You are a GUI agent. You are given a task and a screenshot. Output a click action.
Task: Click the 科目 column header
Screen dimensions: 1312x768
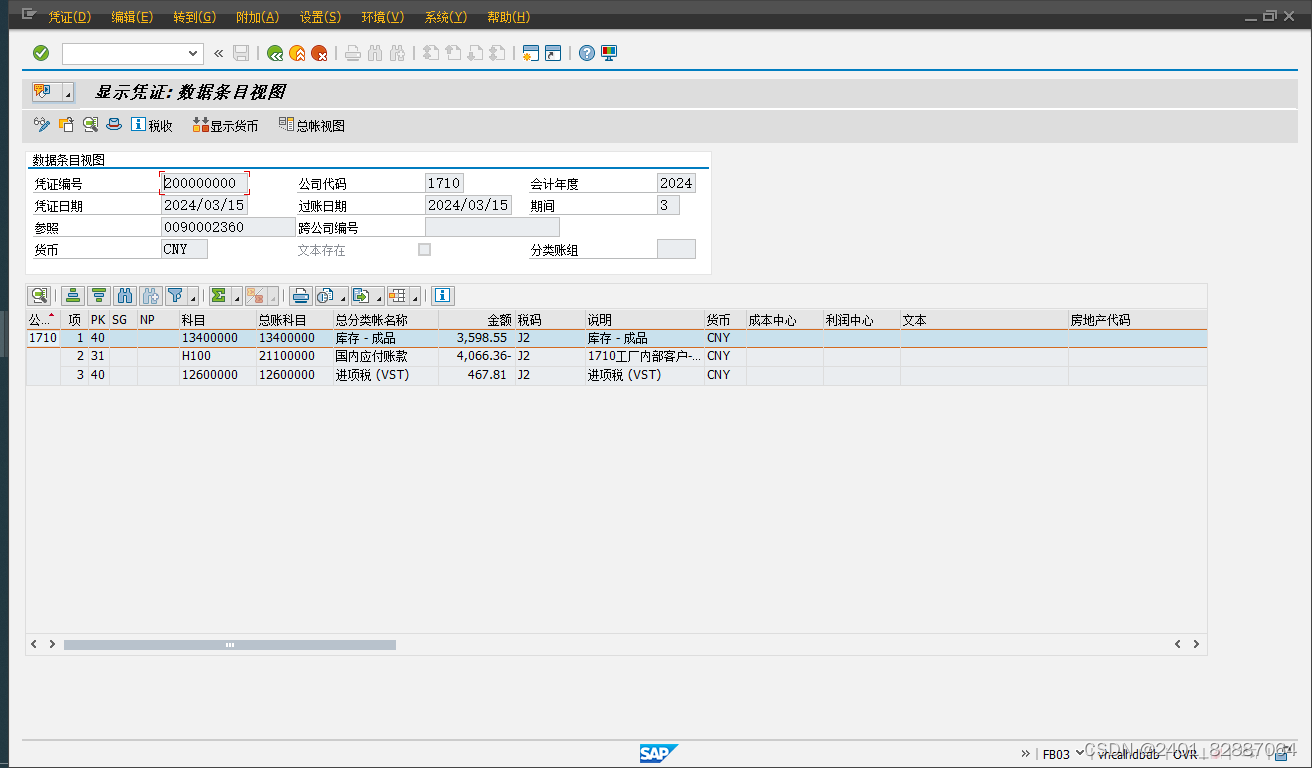click(x=217, y=320)
